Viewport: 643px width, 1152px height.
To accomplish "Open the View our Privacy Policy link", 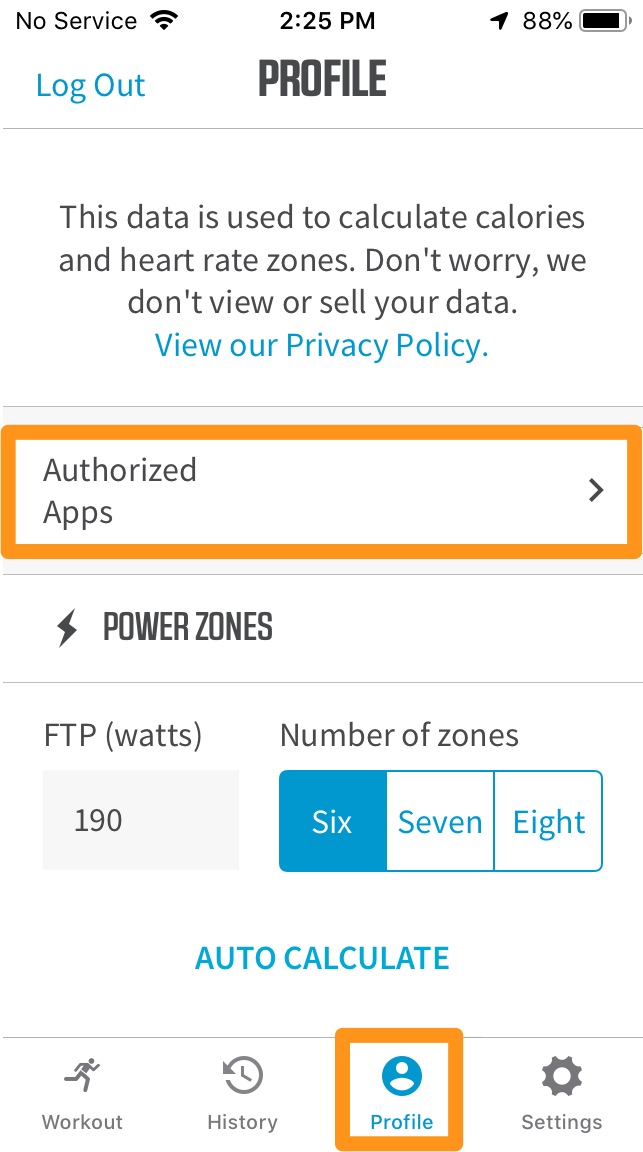I will (x=321, y=345).
